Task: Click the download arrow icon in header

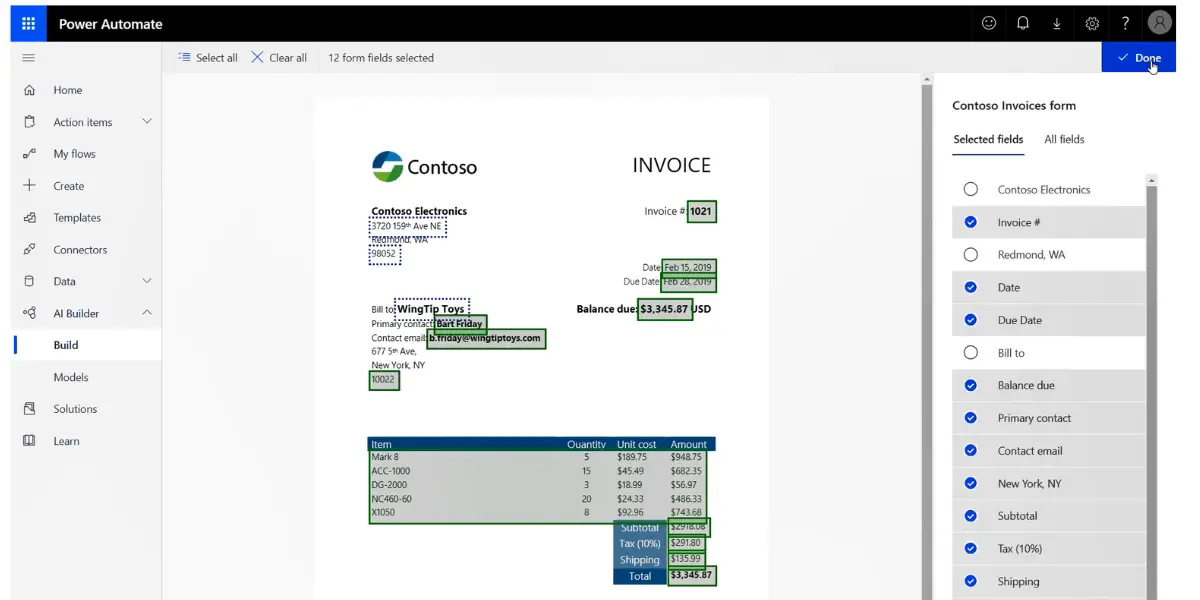Action: 1057,24
